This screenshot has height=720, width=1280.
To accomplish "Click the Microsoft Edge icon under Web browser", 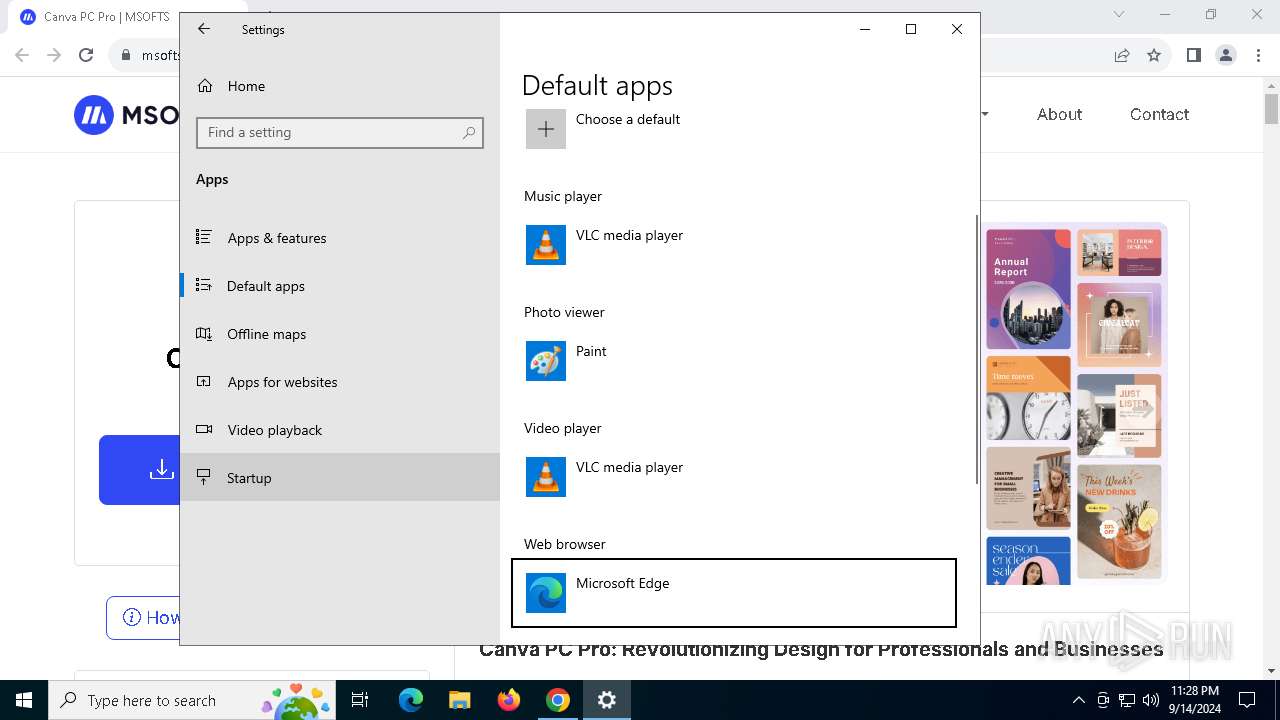I will point(546,593).
